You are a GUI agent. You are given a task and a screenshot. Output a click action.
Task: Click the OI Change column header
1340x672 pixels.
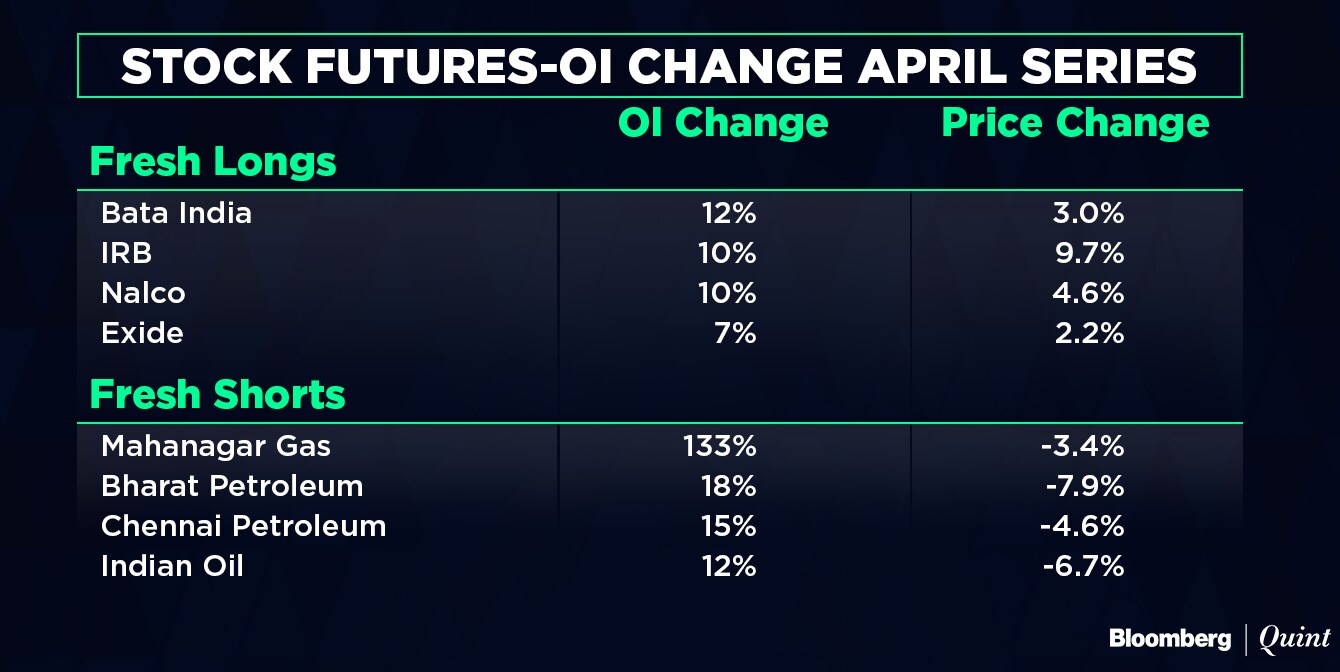point(723,123)
